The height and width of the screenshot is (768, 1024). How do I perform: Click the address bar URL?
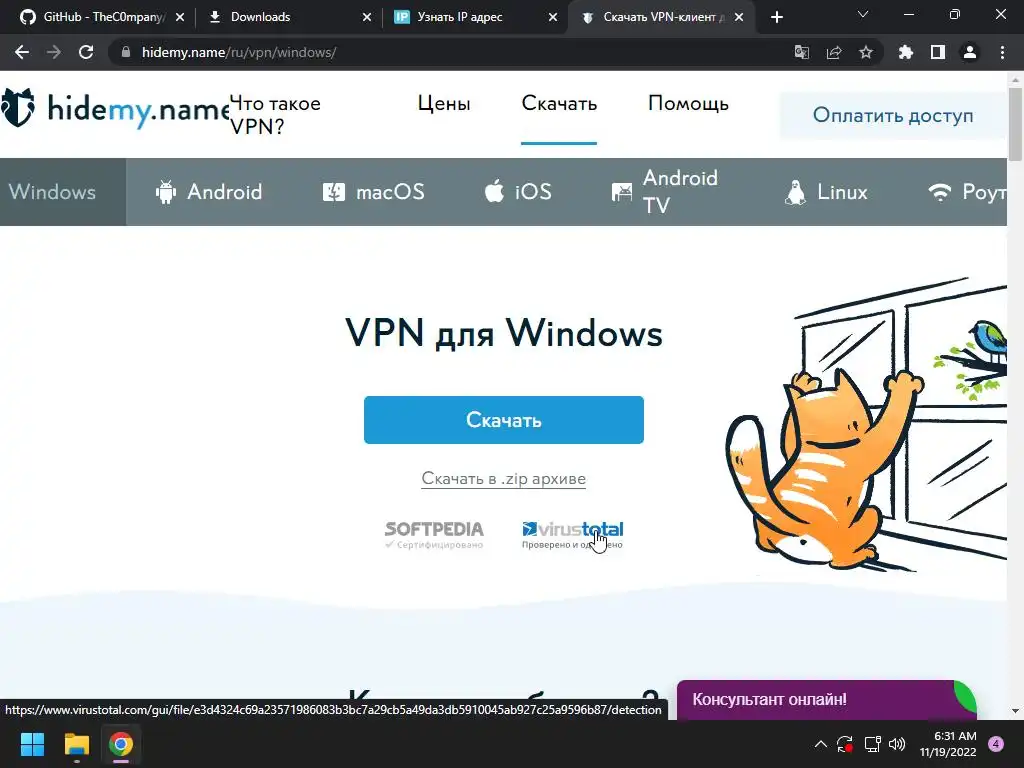(238, 52)
